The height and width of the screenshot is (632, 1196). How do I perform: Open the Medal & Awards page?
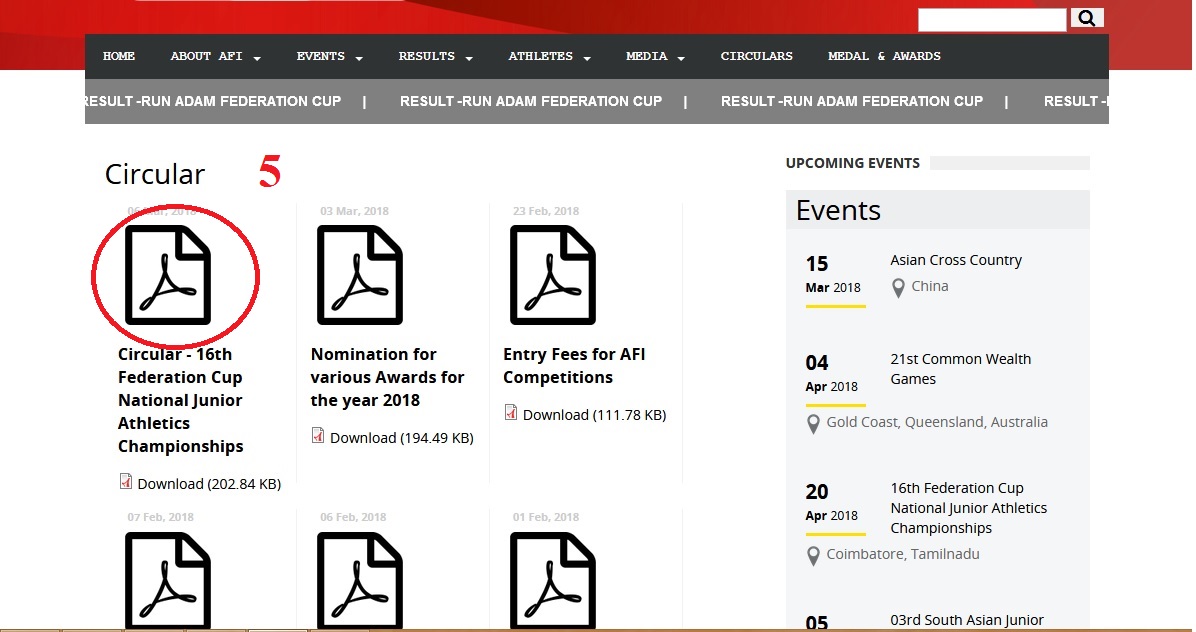point(884,57)
